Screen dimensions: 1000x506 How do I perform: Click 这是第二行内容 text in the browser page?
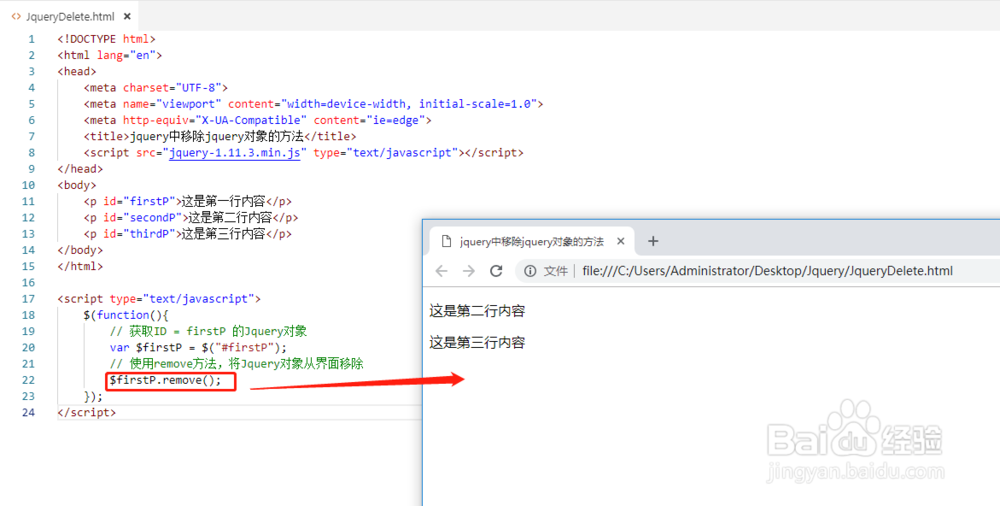click(477, 311)
